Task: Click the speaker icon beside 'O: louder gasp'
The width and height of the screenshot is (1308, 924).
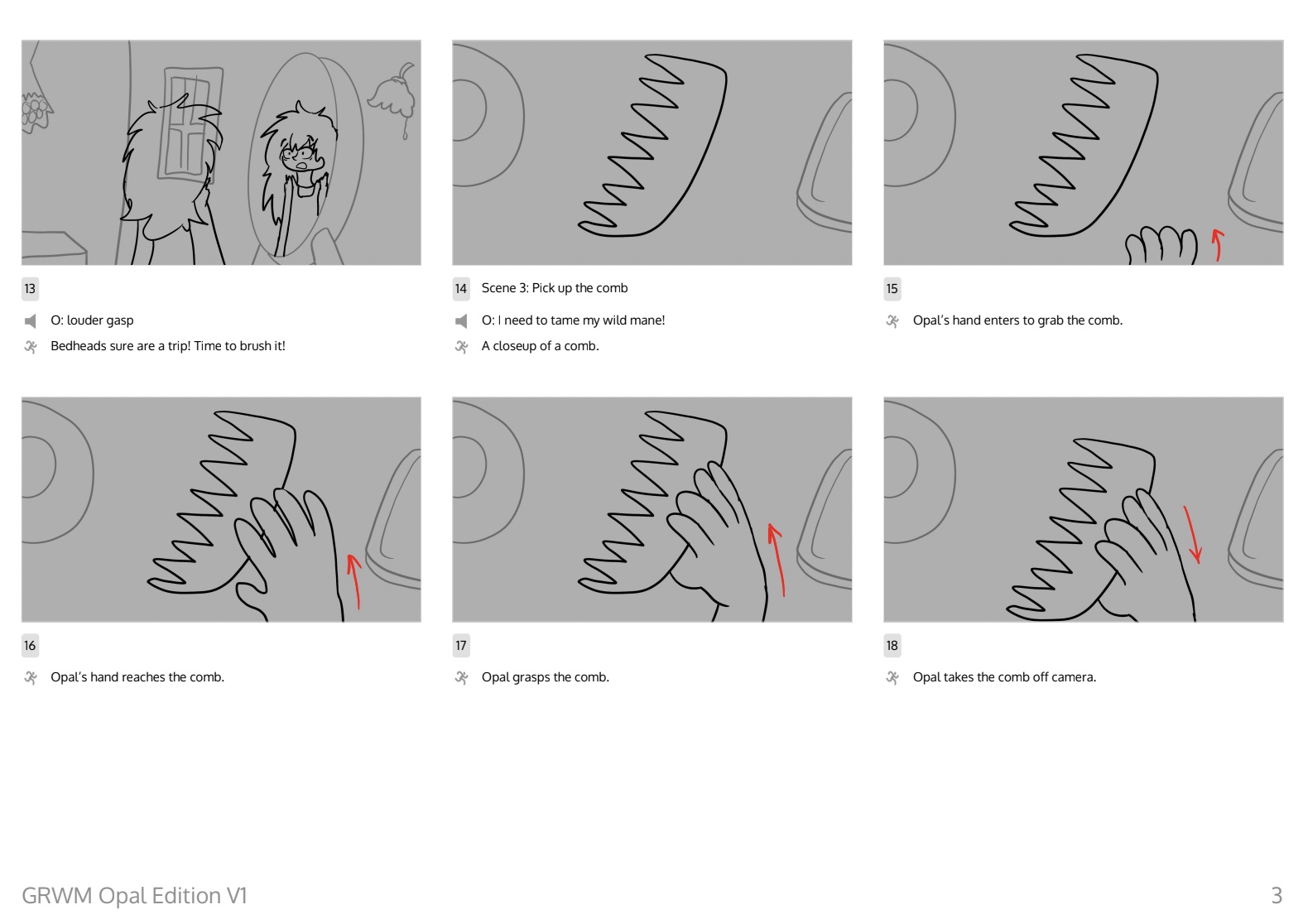Action: tap(31, 320)
